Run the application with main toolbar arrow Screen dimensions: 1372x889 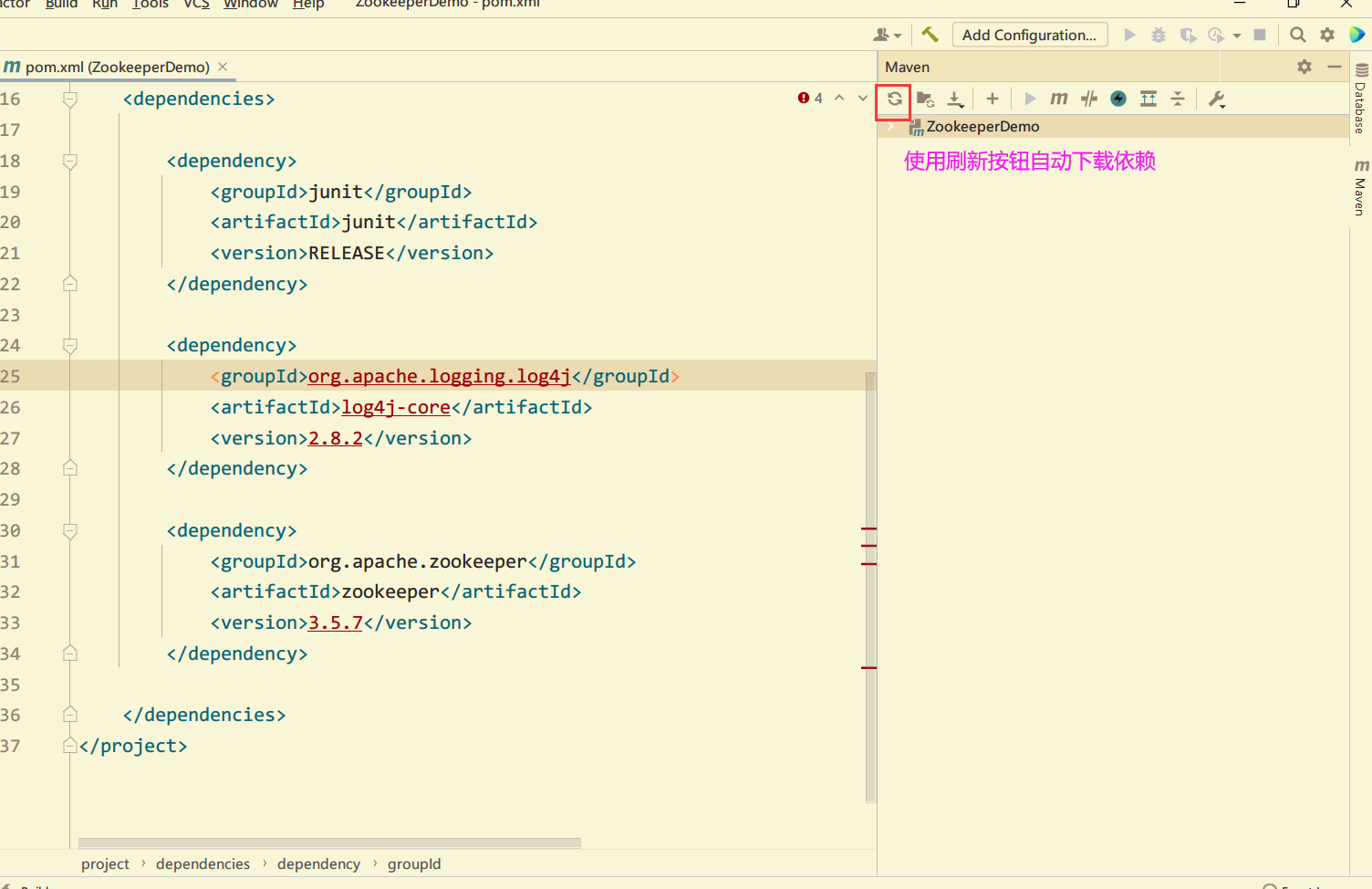pyautogui.click(x=1129, y=35)
